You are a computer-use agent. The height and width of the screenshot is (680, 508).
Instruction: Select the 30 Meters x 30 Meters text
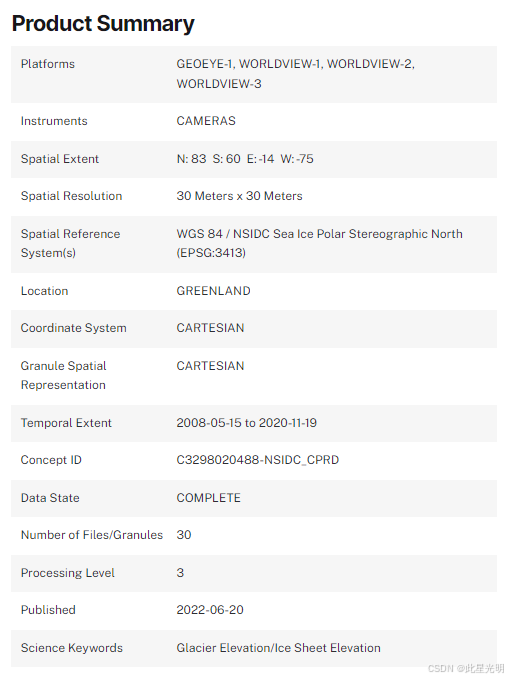point(239,196)
